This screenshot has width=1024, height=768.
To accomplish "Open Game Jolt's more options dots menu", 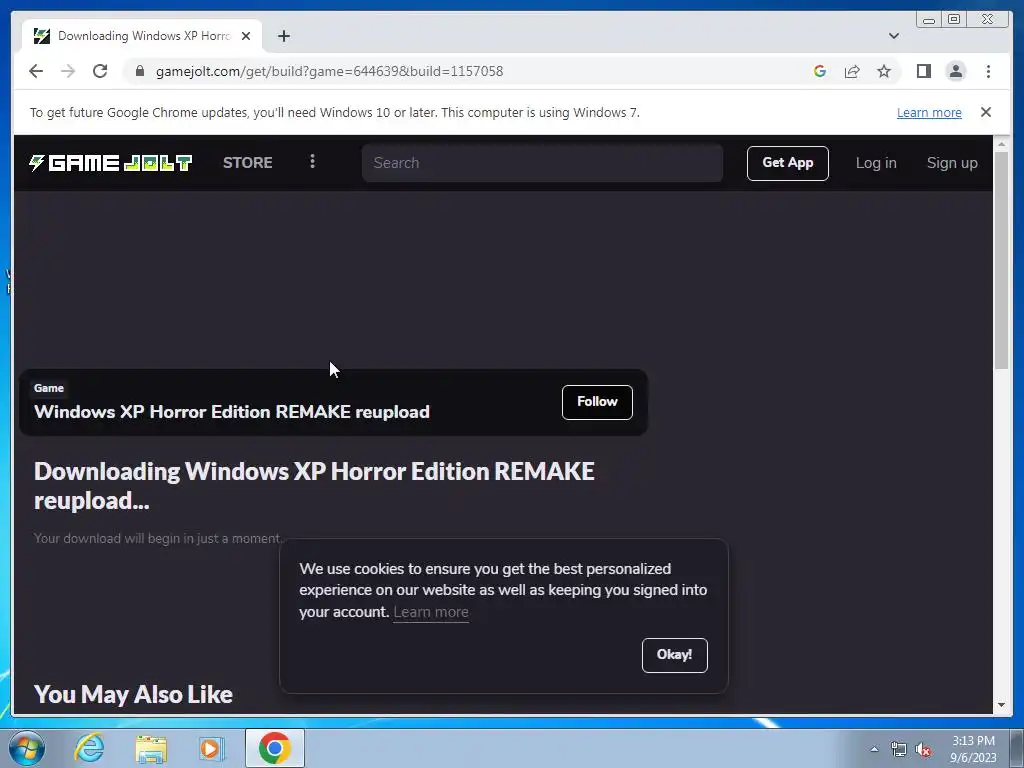I will (x=313, y=161).
